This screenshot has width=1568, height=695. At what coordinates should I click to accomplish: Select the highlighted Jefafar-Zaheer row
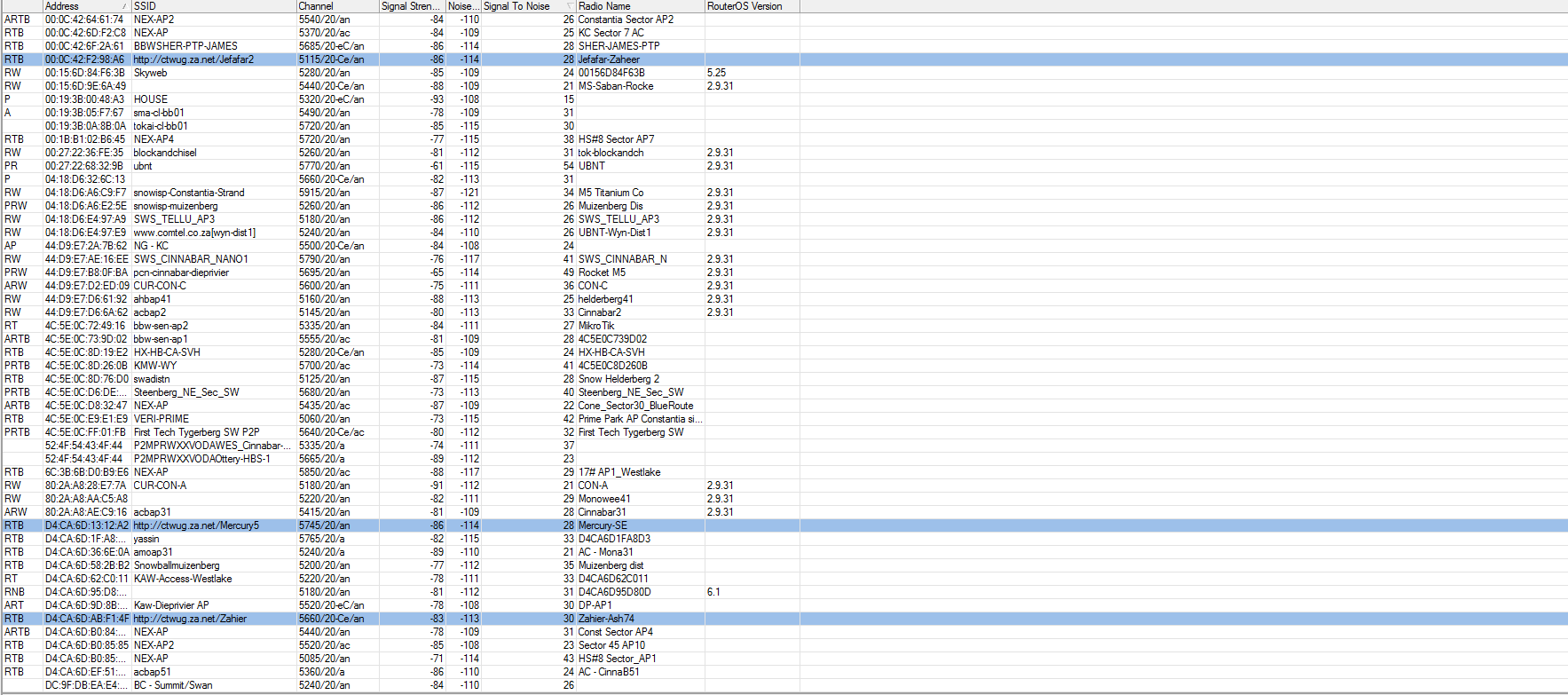tap(609, 59)
